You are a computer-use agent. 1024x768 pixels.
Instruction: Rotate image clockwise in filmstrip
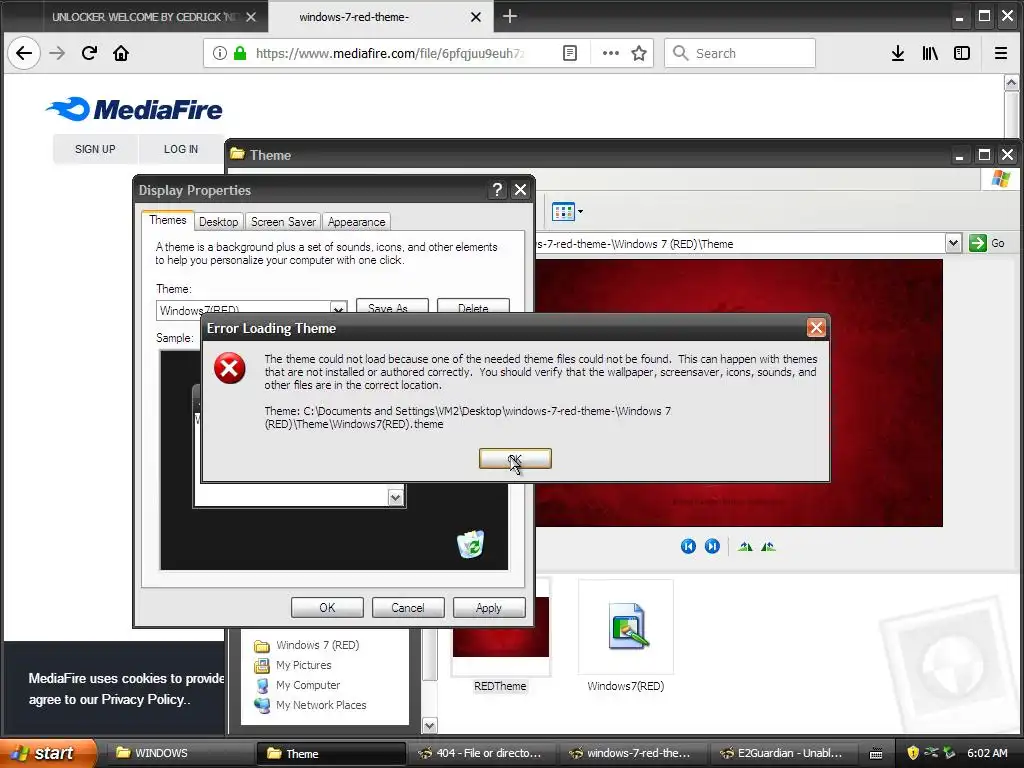[745, 546]
